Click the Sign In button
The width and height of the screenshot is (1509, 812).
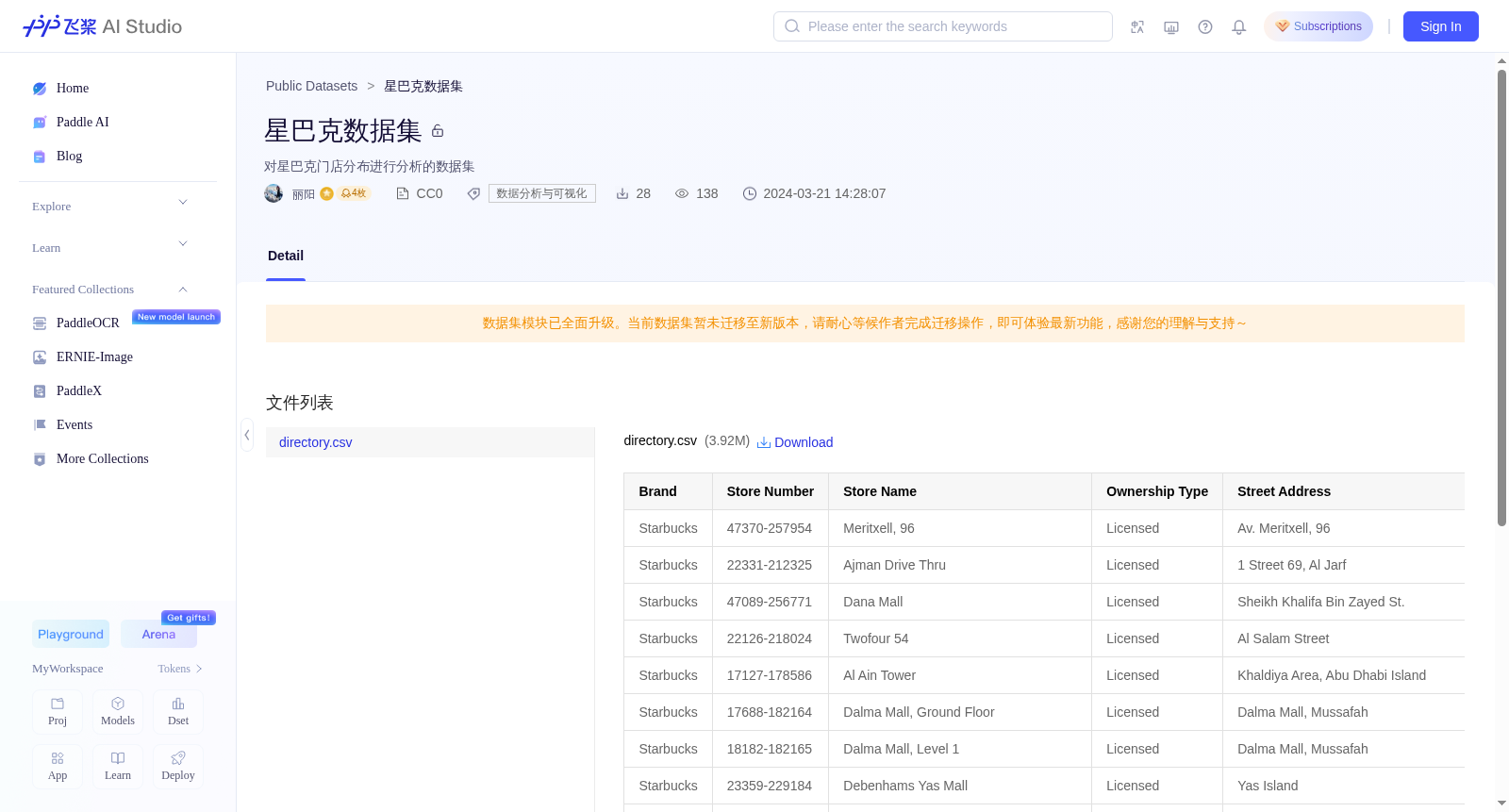[x=1441, y=26]
